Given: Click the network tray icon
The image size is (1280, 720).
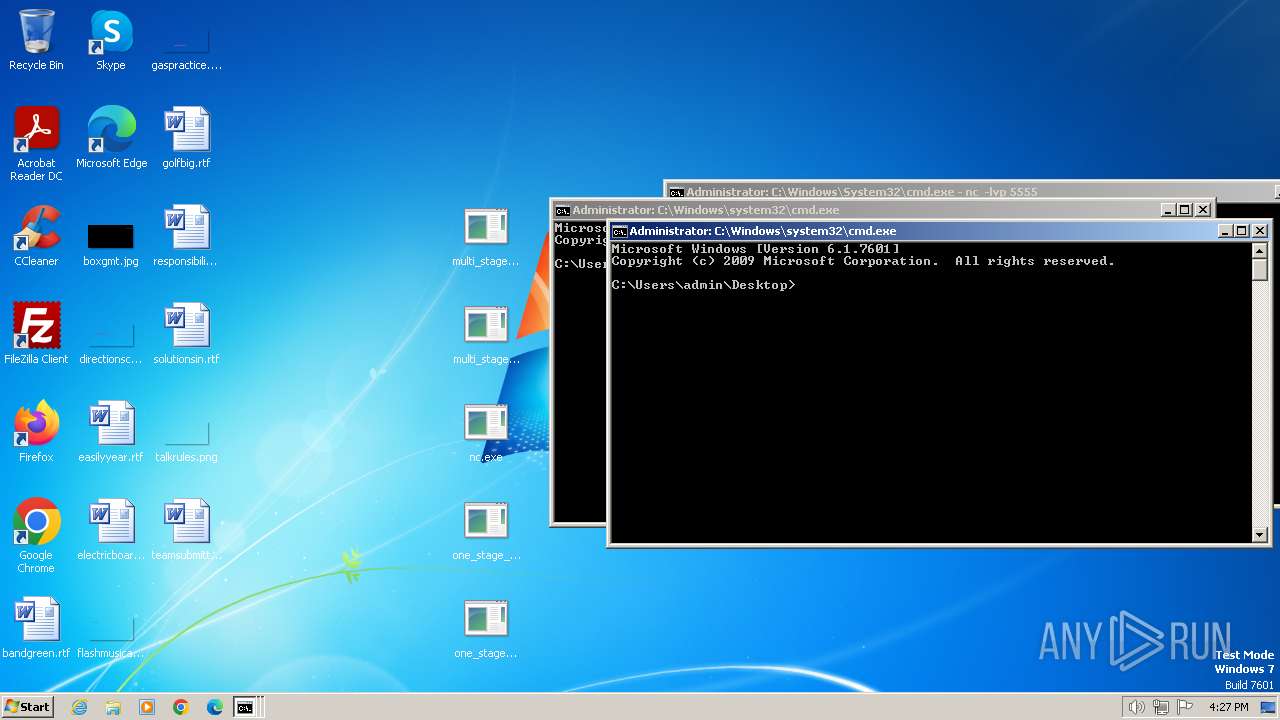Looking at the screenshot, I should (x=1161, y=707).
